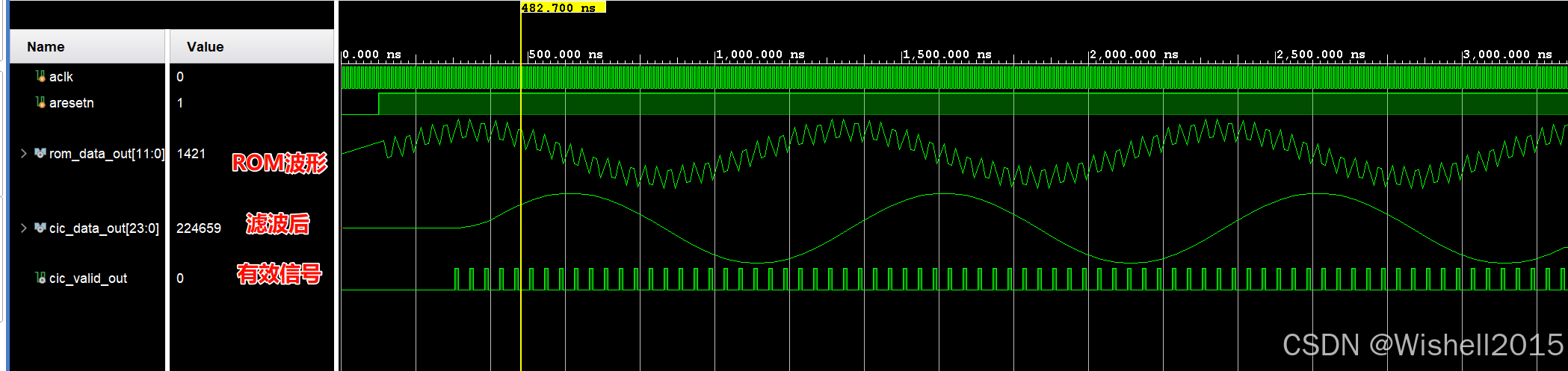Click the 482.700 ns cursor time label

pyautogui.click(x=563, y=7)
